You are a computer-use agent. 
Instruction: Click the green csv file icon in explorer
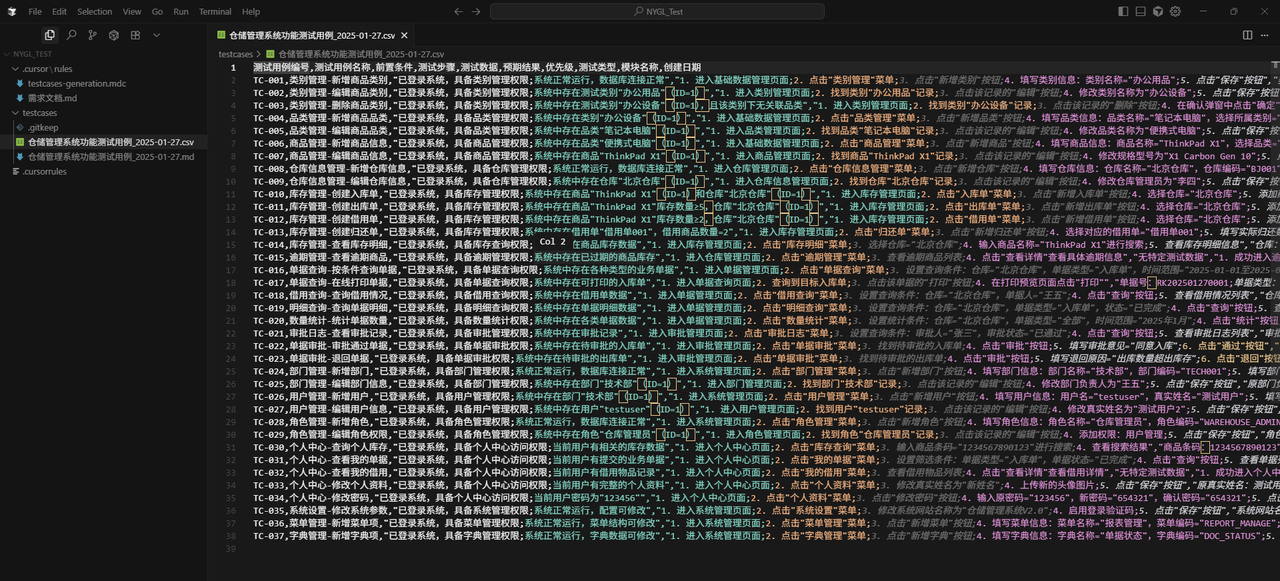19,142
